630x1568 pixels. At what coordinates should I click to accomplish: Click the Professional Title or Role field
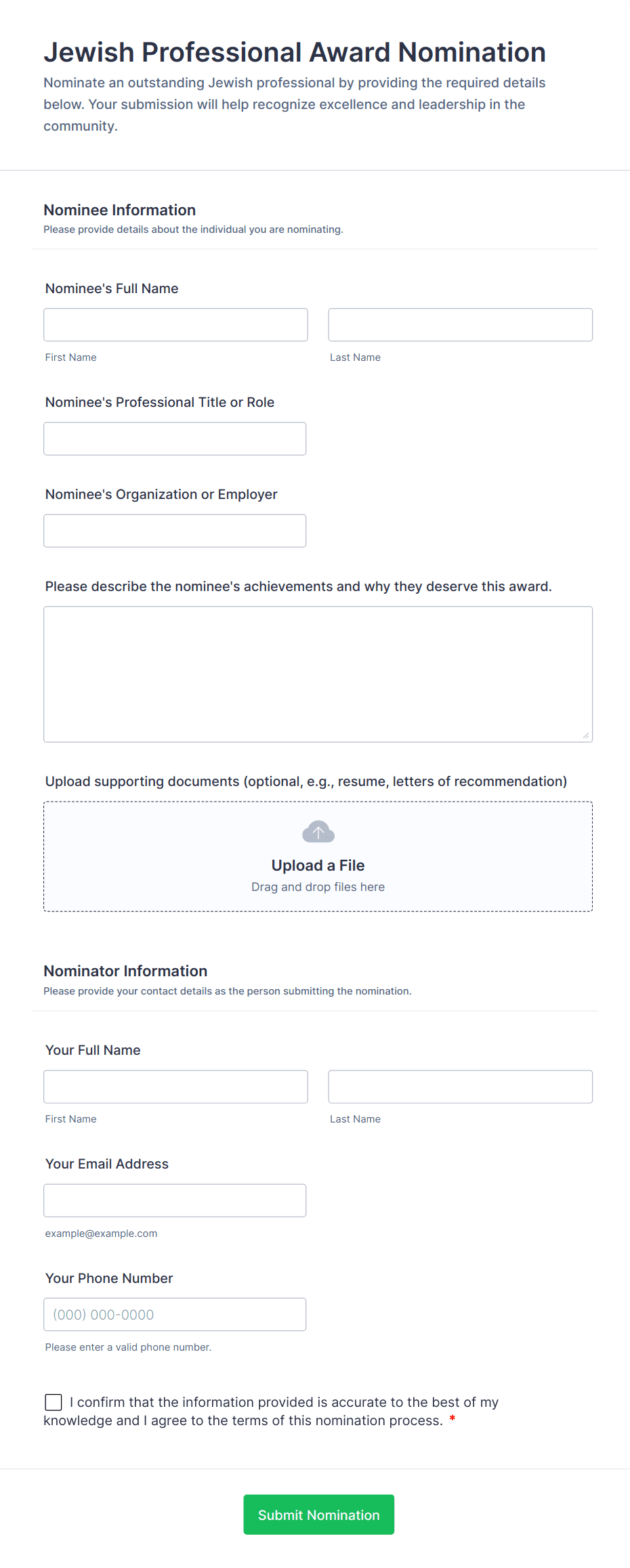[x=174, y=438]
